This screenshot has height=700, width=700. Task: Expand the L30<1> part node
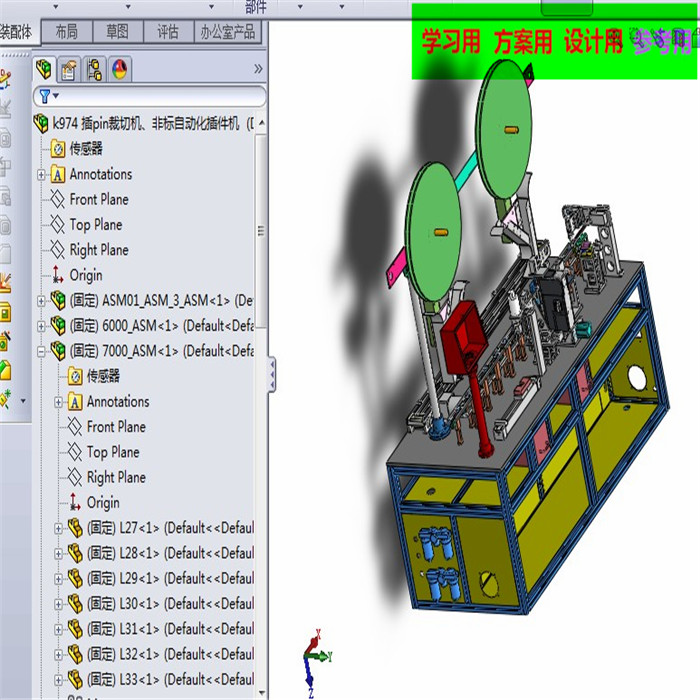[x=58, y=604]
